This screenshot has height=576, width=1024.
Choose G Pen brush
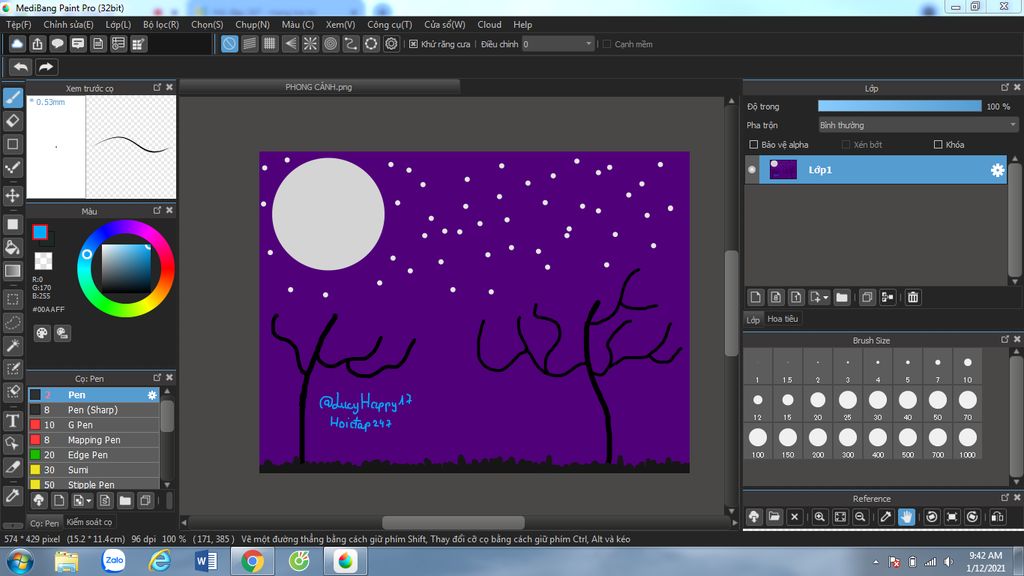[94, 424]
